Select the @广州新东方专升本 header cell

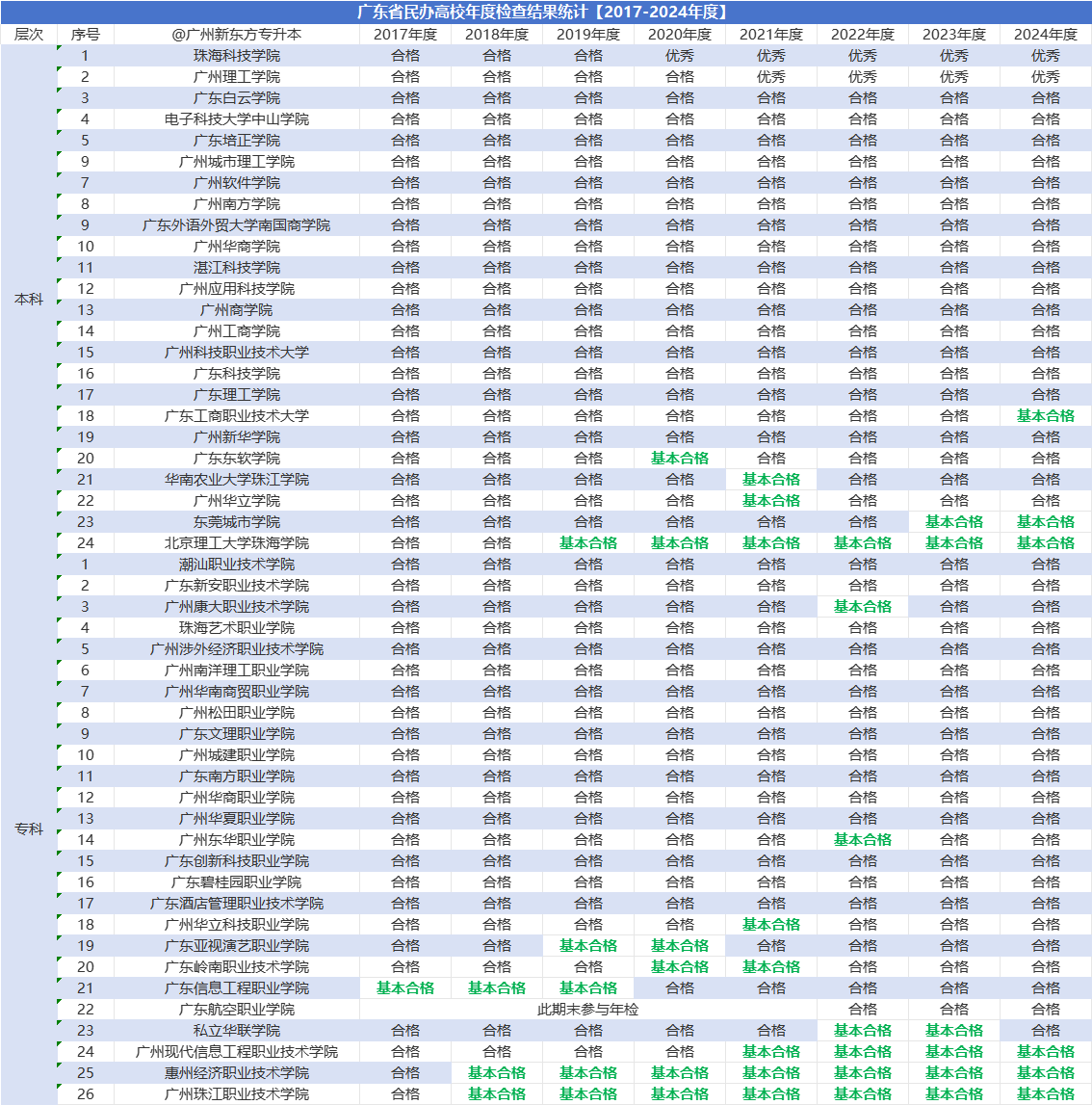[237, 34]
